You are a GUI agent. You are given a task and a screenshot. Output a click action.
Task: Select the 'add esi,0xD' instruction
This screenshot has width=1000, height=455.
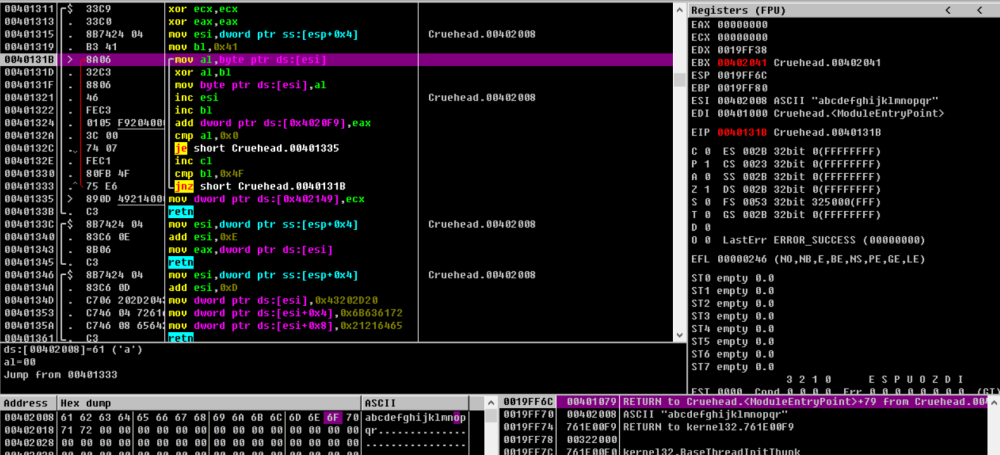[337, 288]
